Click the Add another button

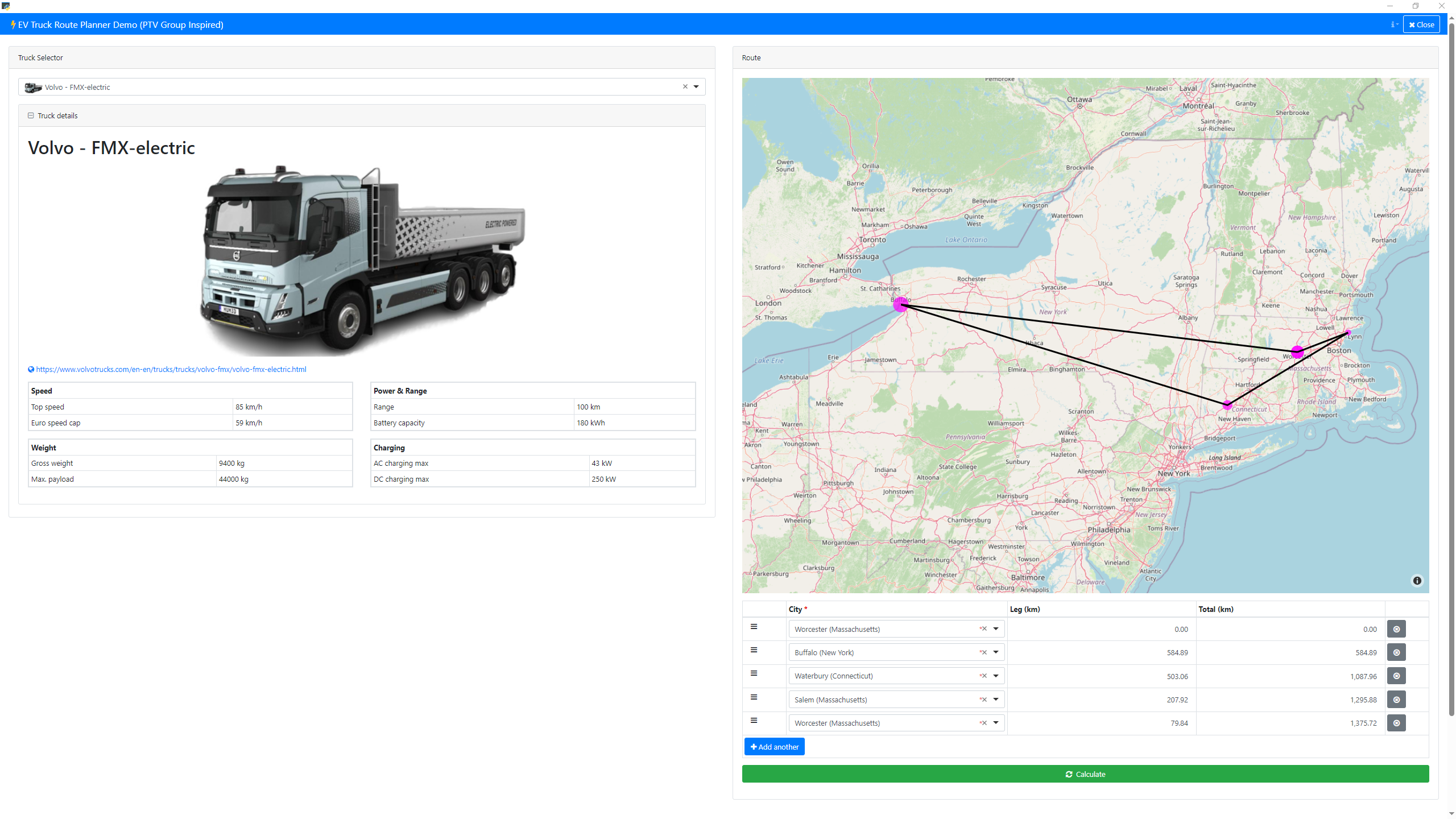tap(774, 747)
